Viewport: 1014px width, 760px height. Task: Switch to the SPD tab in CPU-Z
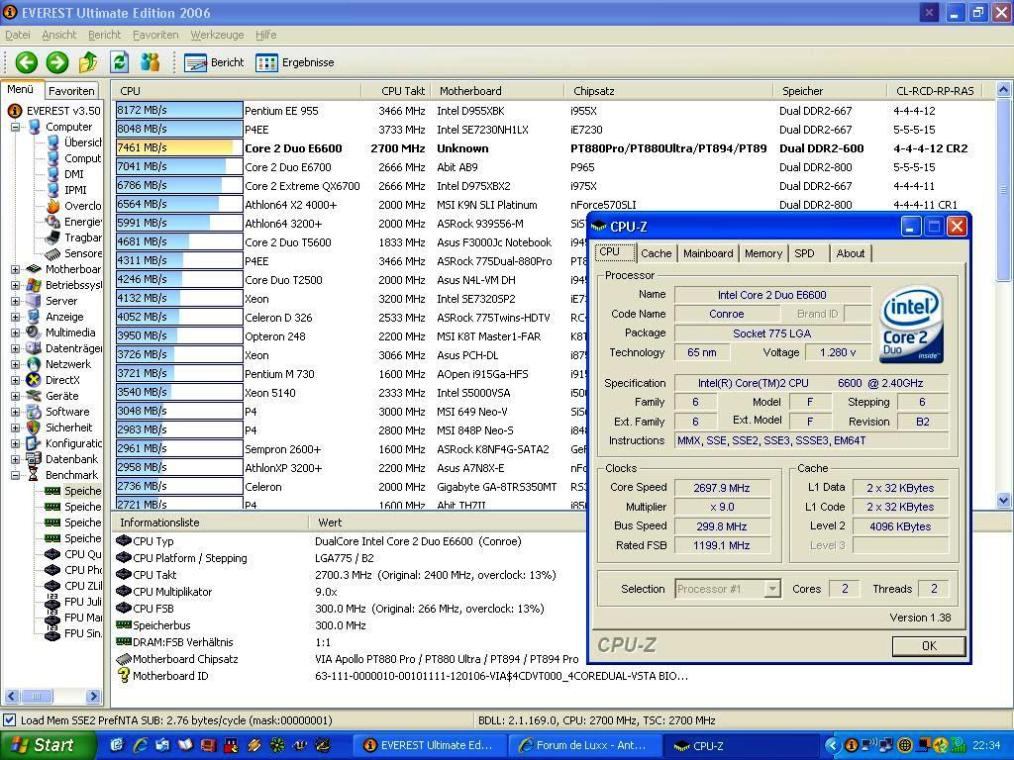tap(804, 254)
